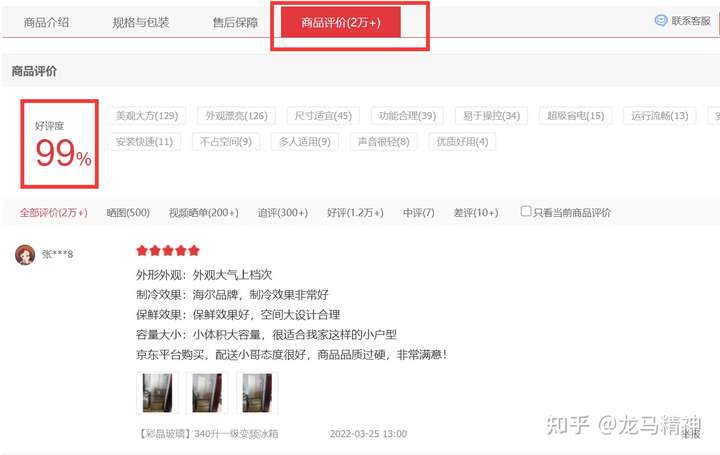The width and height of the screenshot is (720, 455).
Task: Open the first review photo thumbnail
Action: 157,393
